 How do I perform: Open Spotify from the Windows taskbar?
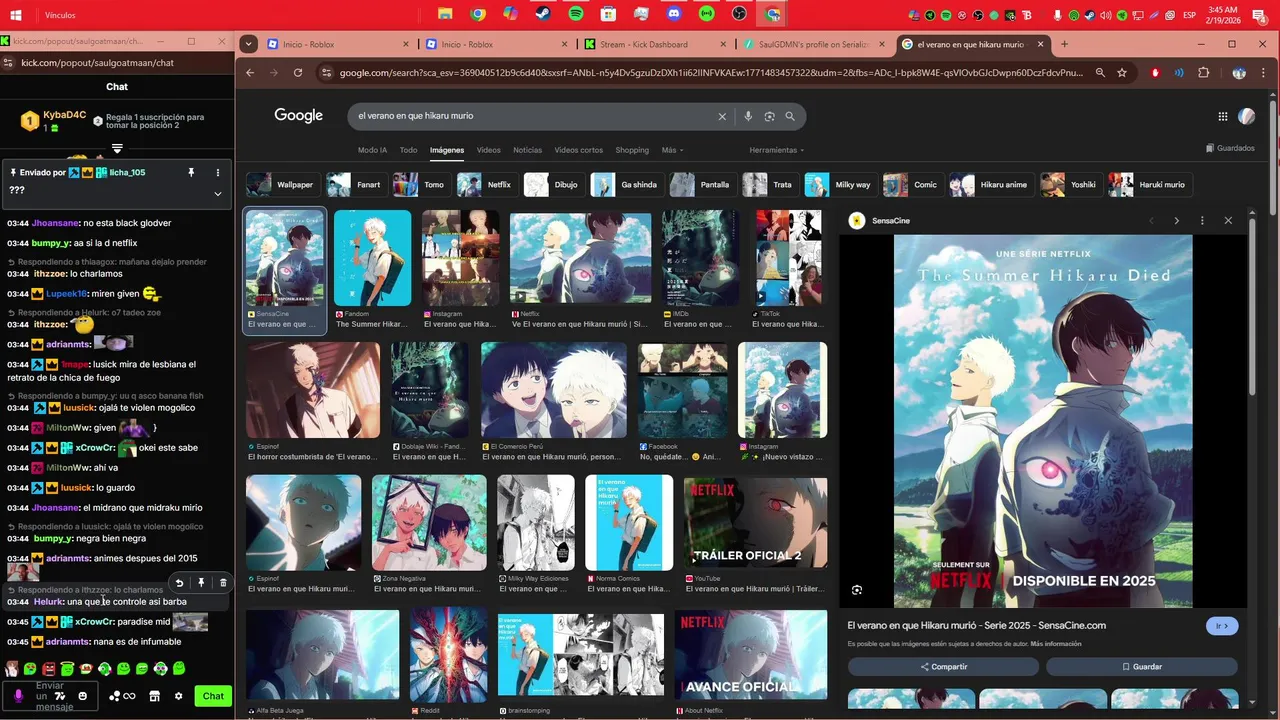575,14
